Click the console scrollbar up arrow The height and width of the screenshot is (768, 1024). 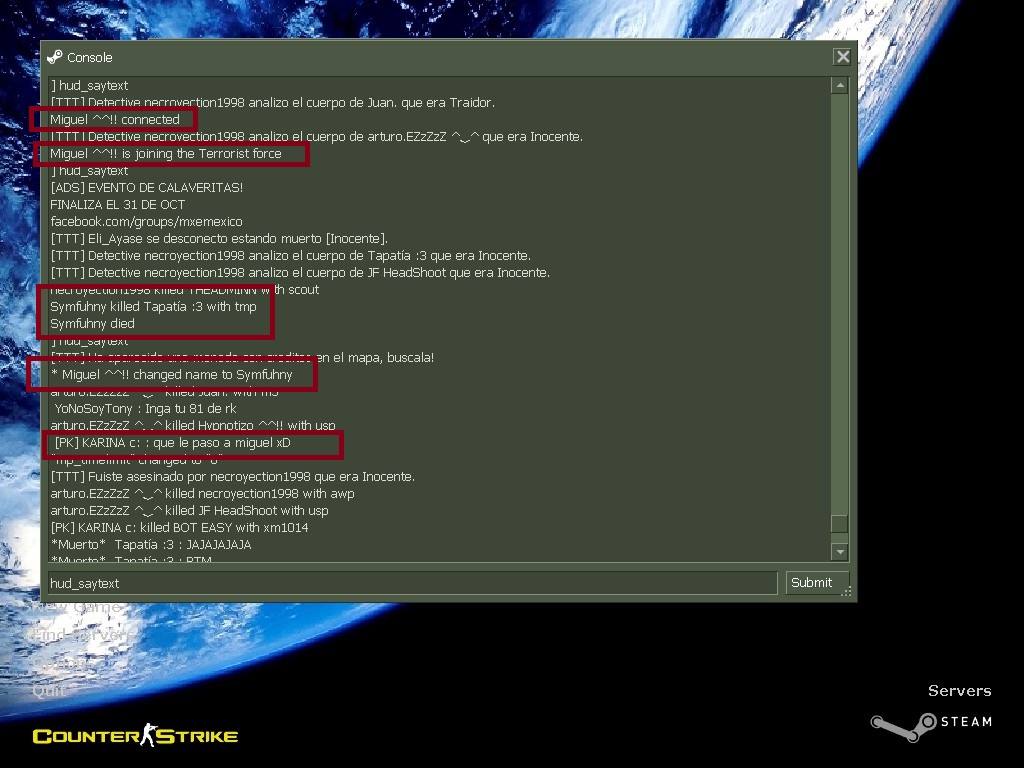coord(840,86)
